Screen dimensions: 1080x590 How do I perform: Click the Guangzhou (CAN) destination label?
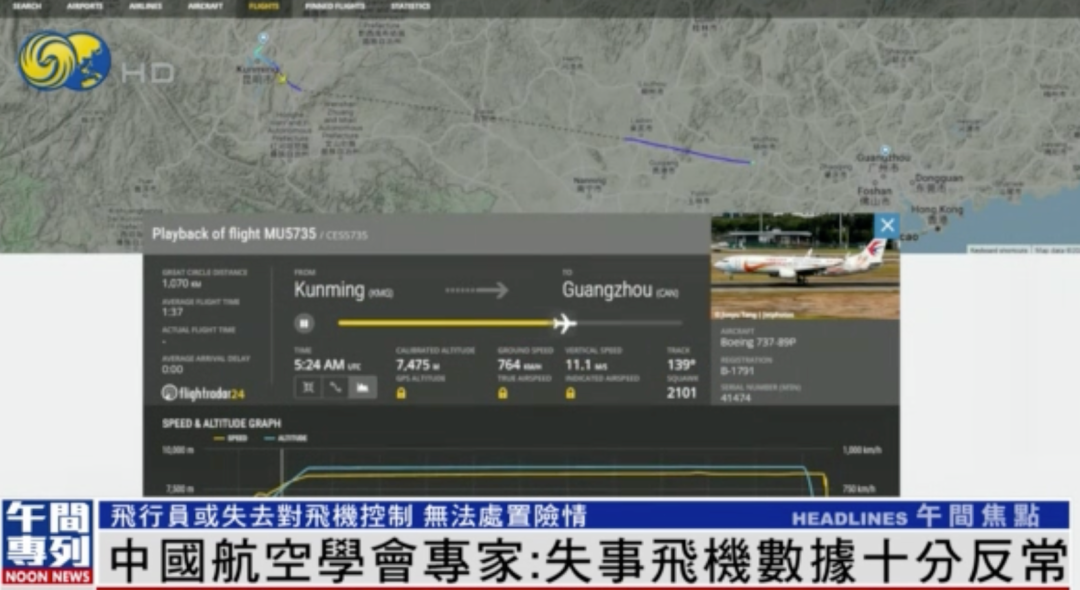coord(620,290)
